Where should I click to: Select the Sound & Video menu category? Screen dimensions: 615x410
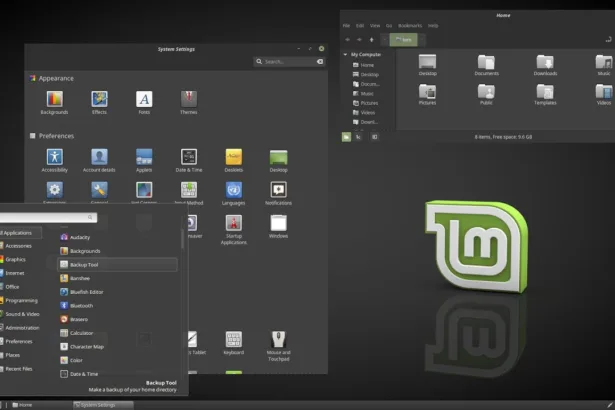pos(21,314)
